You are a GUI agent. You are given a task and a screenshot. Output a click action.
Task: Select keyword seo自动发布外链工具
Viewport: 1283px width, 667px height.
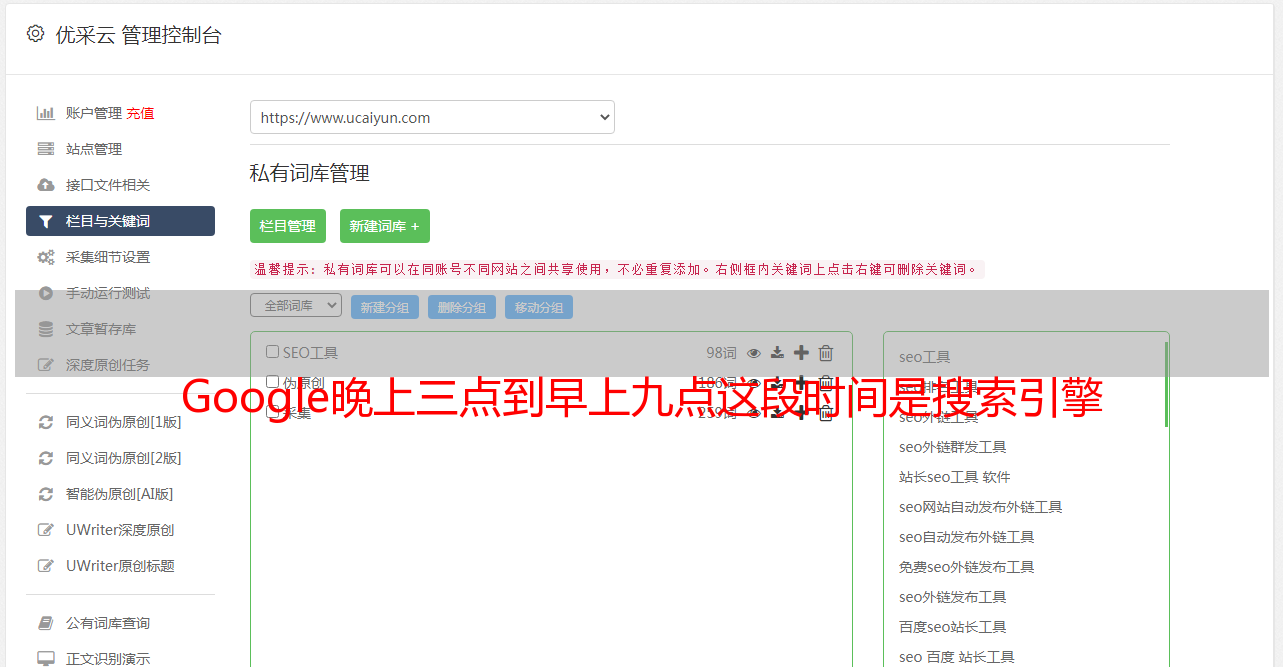tap(966, 537)
